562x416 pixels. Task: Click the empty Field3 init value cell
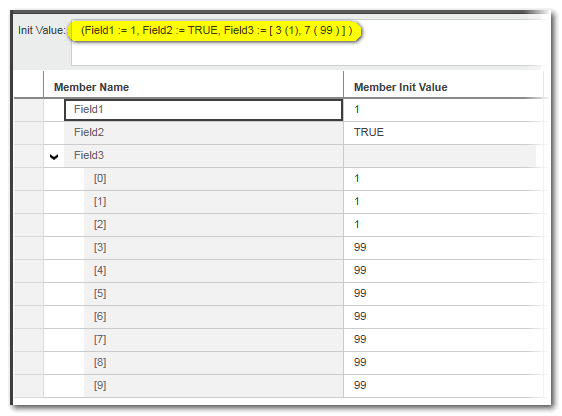tap(440, 156)
